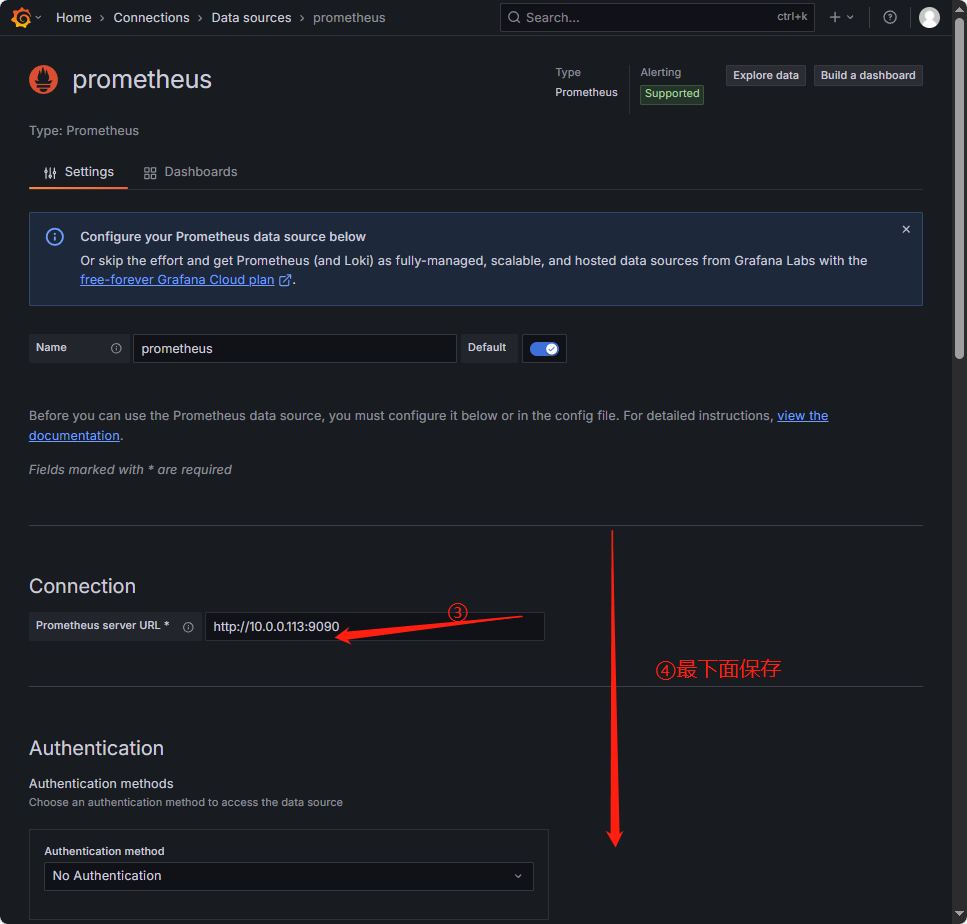967x924 pixels.
Task: Click the Explore data button
Action: click(x=765, y=75)
